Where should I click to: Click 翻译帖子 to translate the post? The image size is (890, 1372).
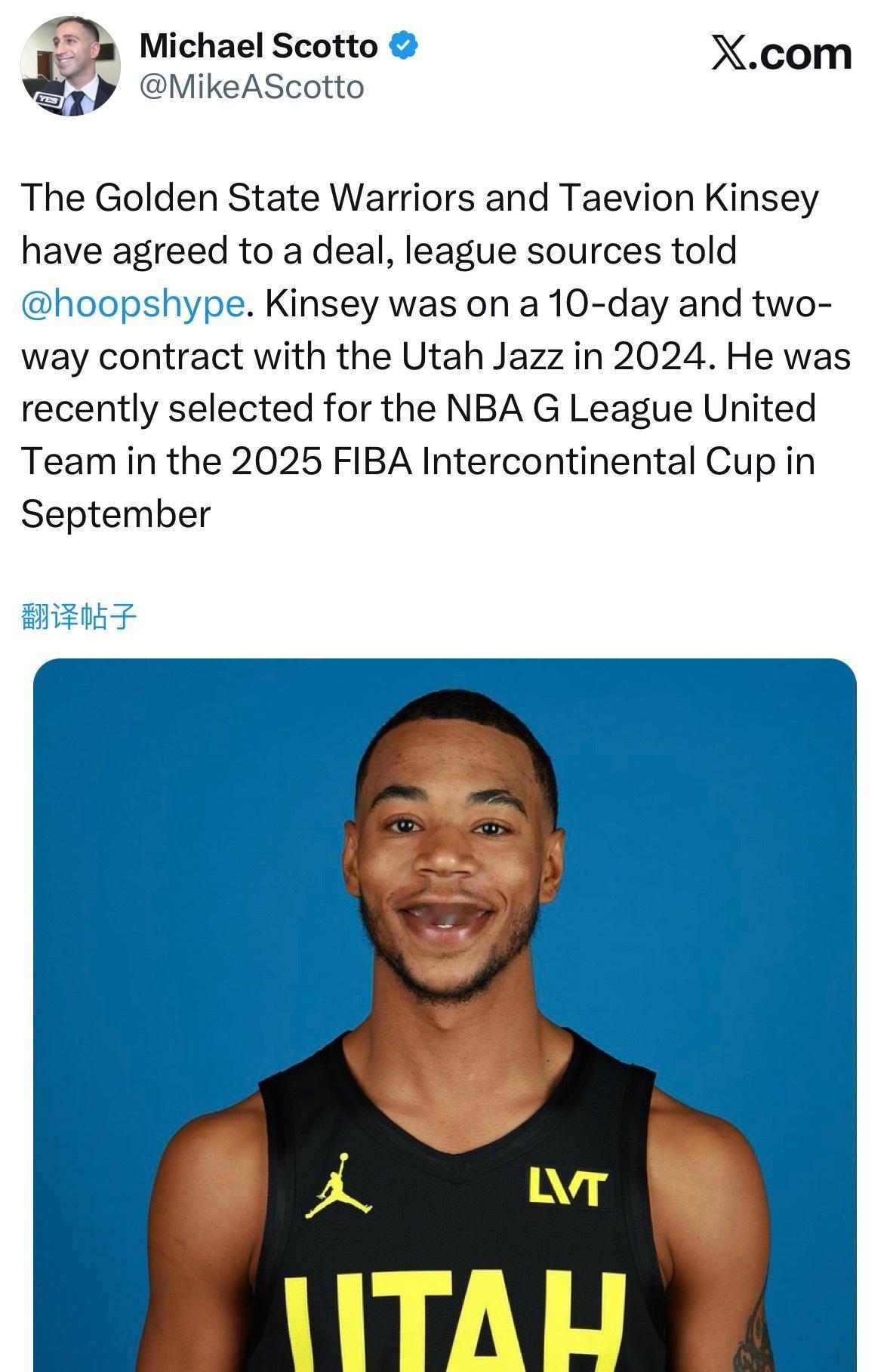click(x=79, y=617)
